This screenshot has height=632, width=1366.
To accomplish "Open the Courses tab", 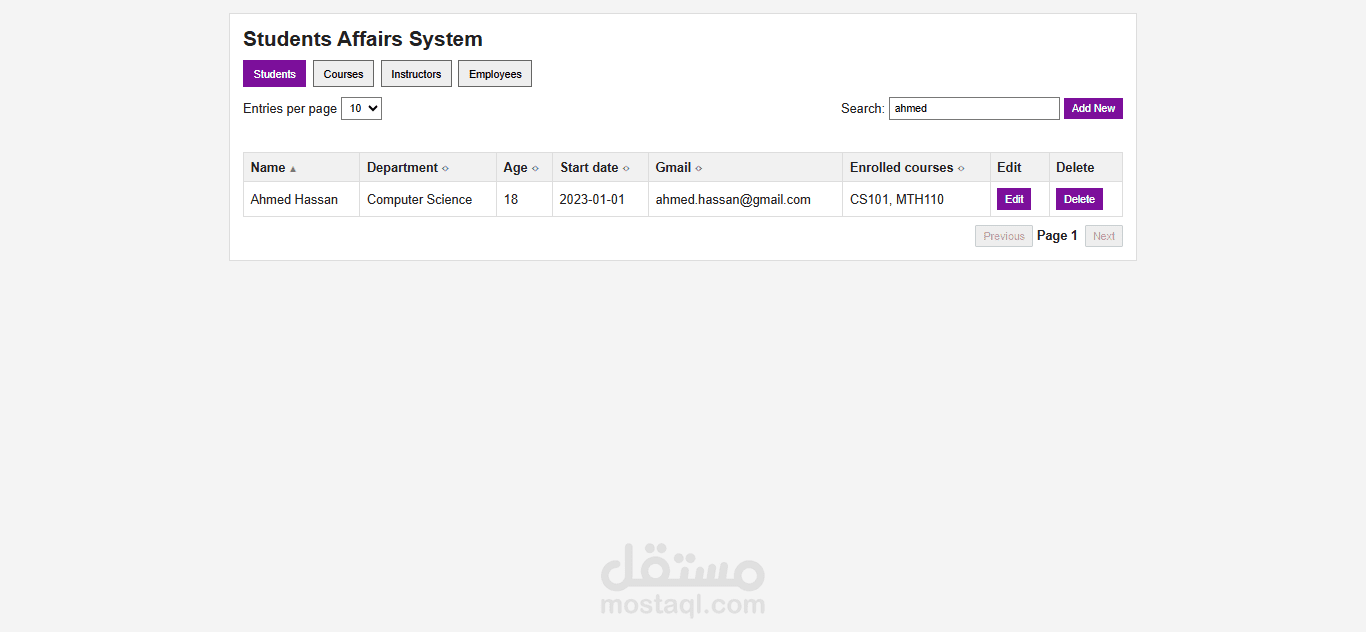I will coord(344,74).
